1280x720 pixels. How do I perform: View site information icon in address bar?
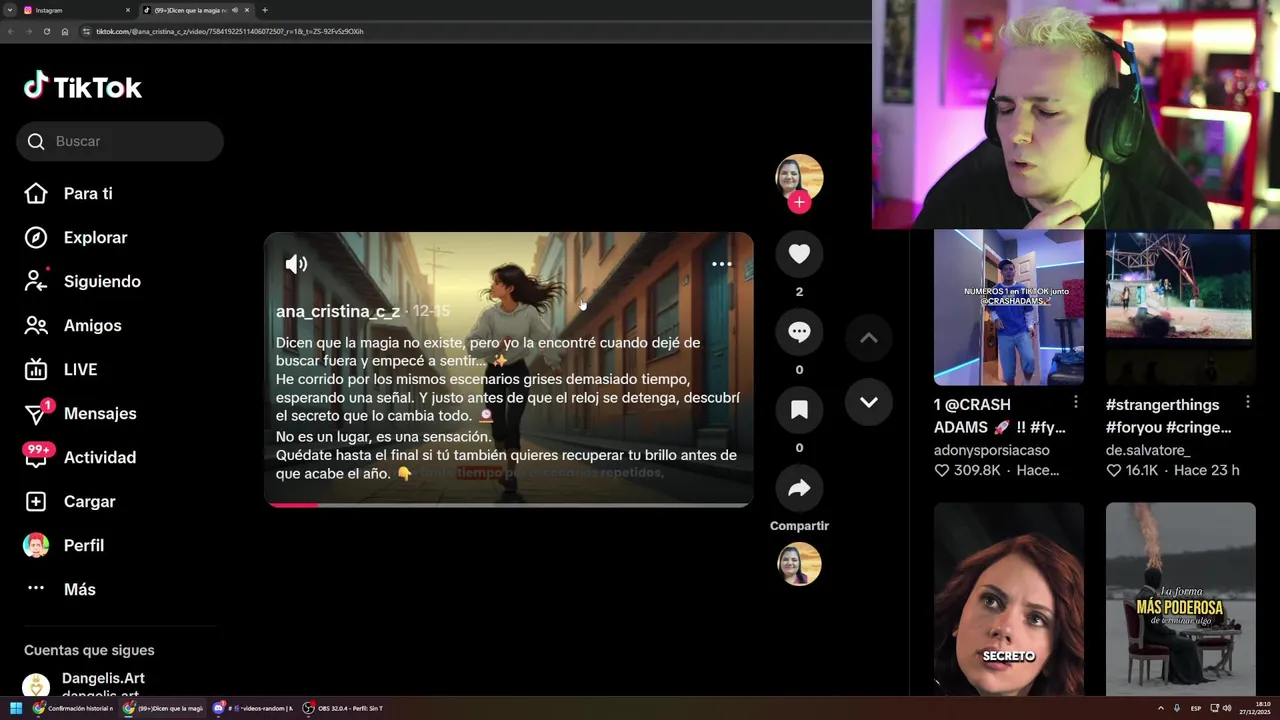(x=87, y=31)
